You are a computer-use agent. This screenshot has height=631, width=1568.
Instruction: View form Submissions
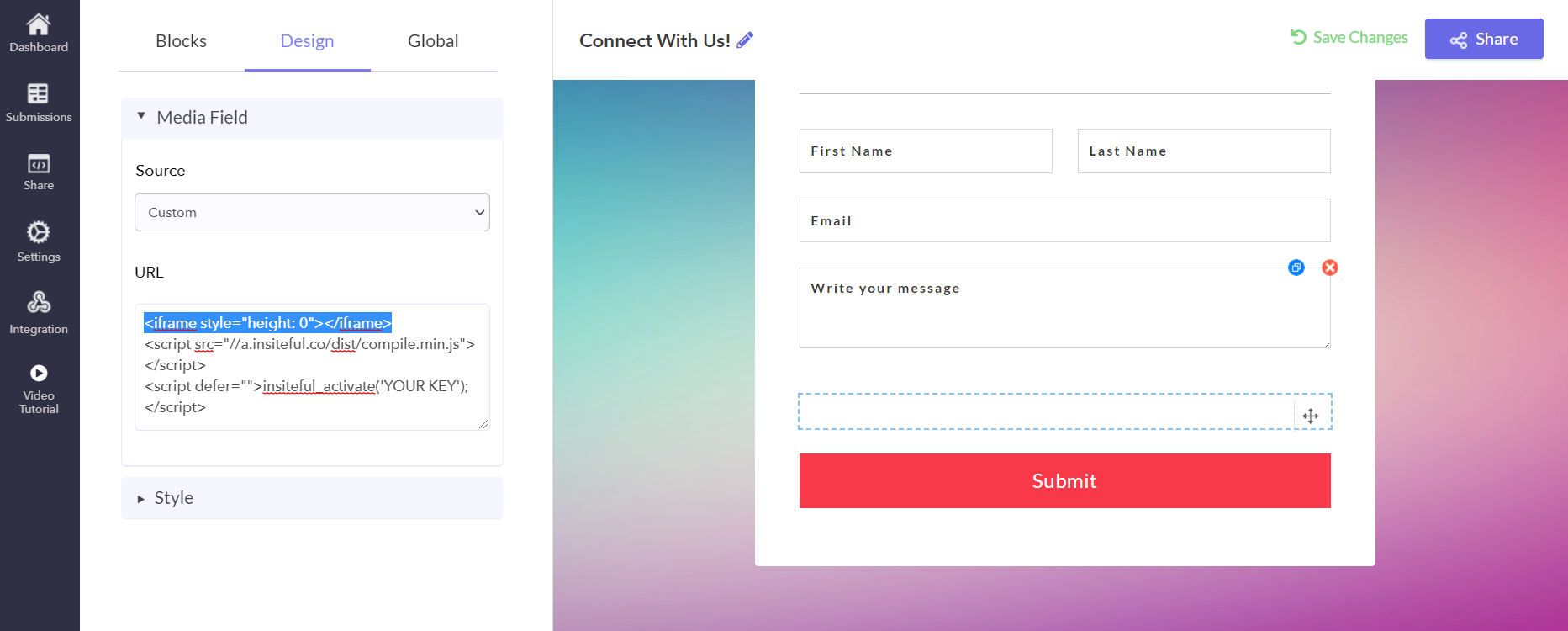(x=39, y=101)
